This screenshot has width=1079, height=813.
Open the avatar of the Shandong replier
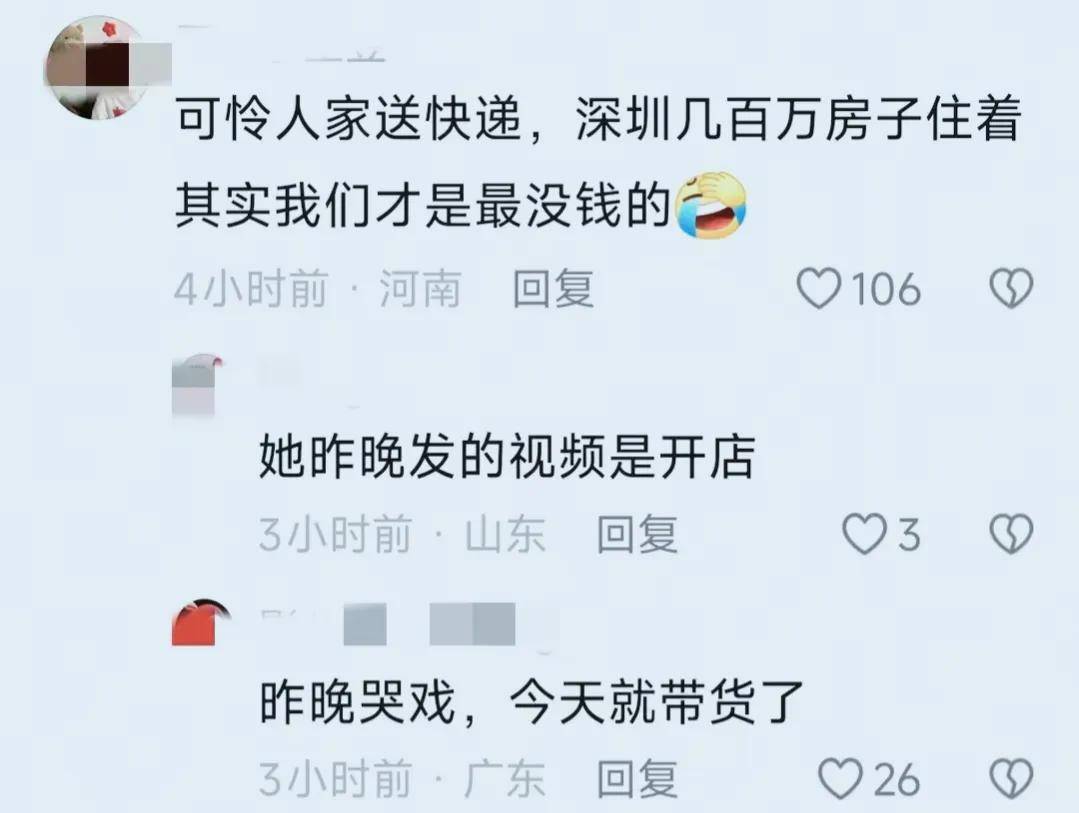coord(197,384)
